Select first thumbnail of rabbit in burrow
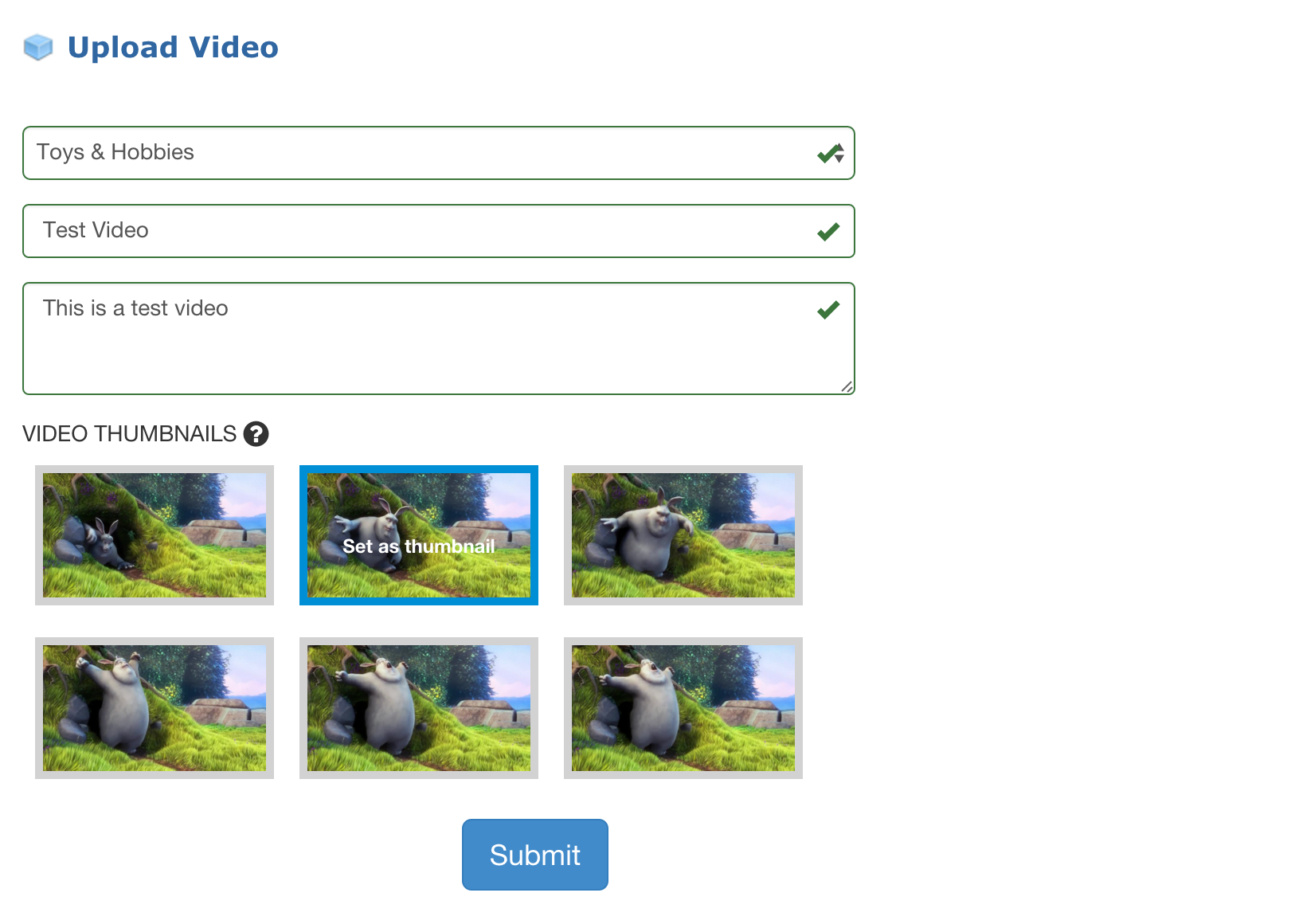The width and height of the screenshot is (1295, 924). click(x=155, y=535)
